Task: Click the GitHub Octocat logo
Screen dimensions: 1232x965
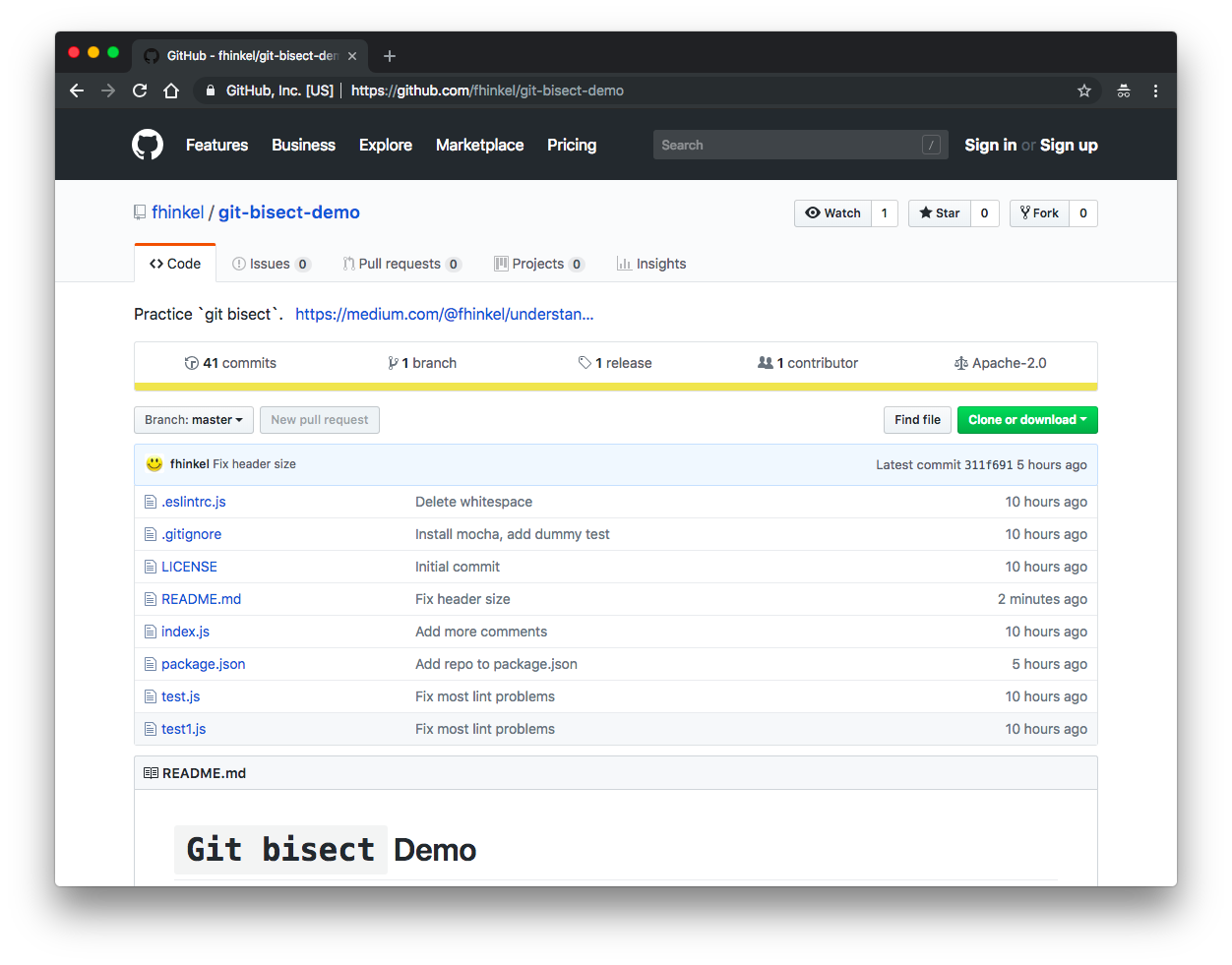Action: (x=148, y=145)
